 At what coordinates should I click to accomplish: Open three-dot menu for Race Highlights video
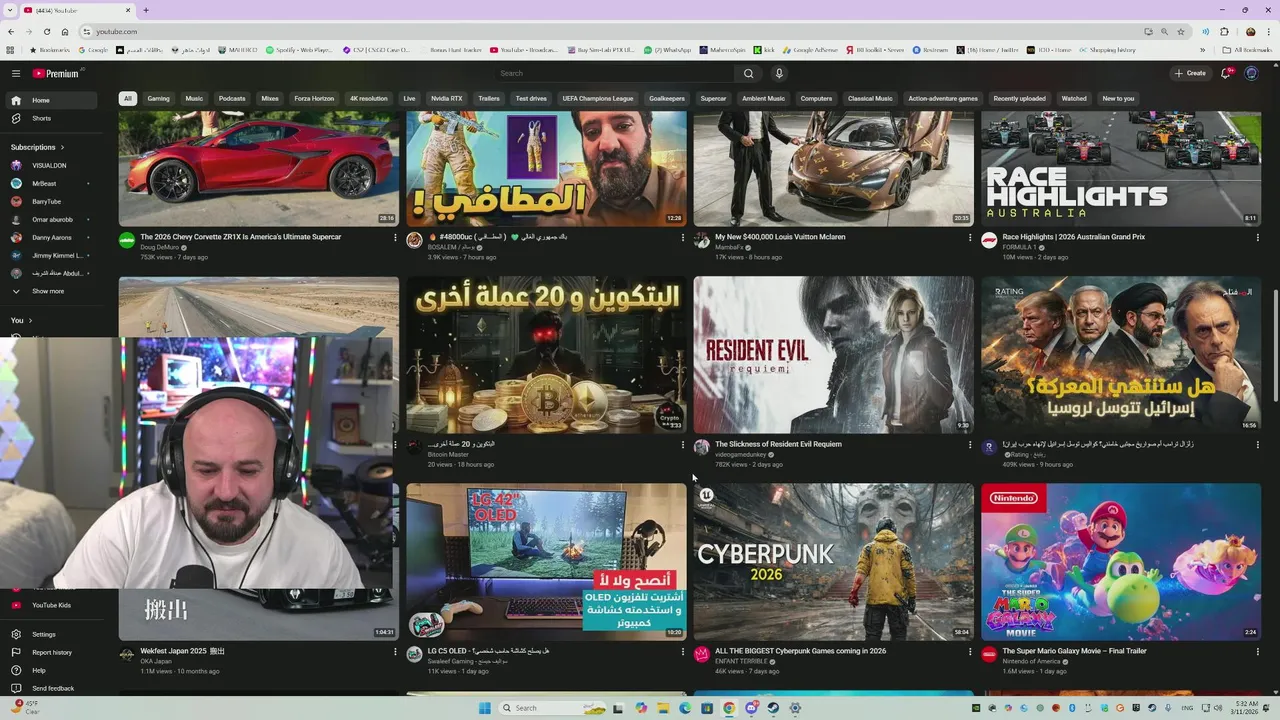1257,238
